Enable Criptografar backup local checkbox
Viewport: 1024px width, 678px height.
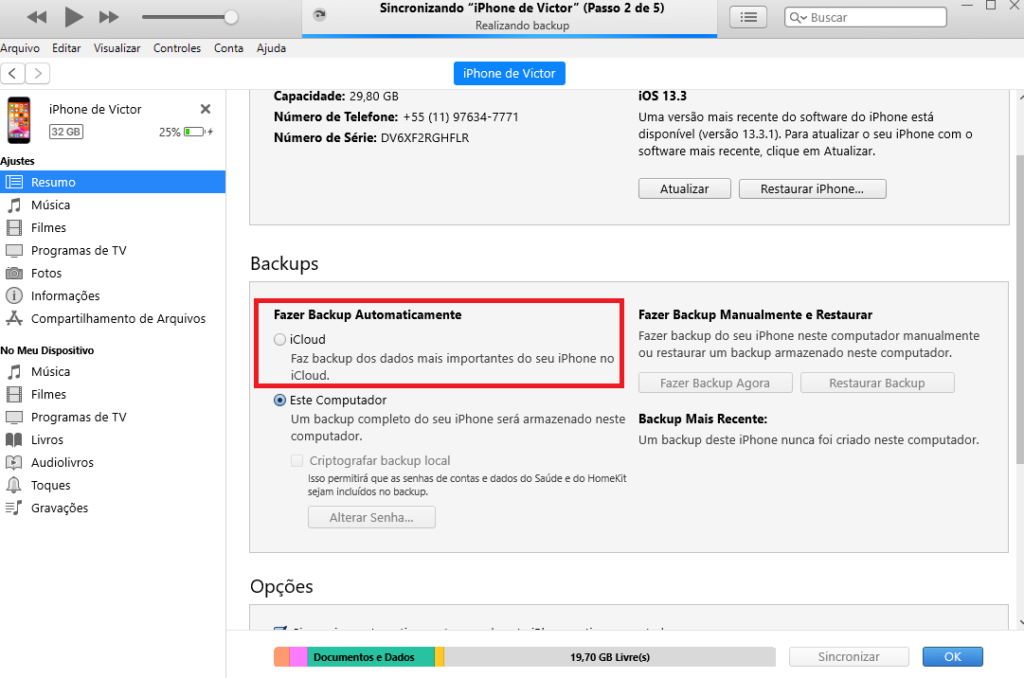click(x=297, y=461)
